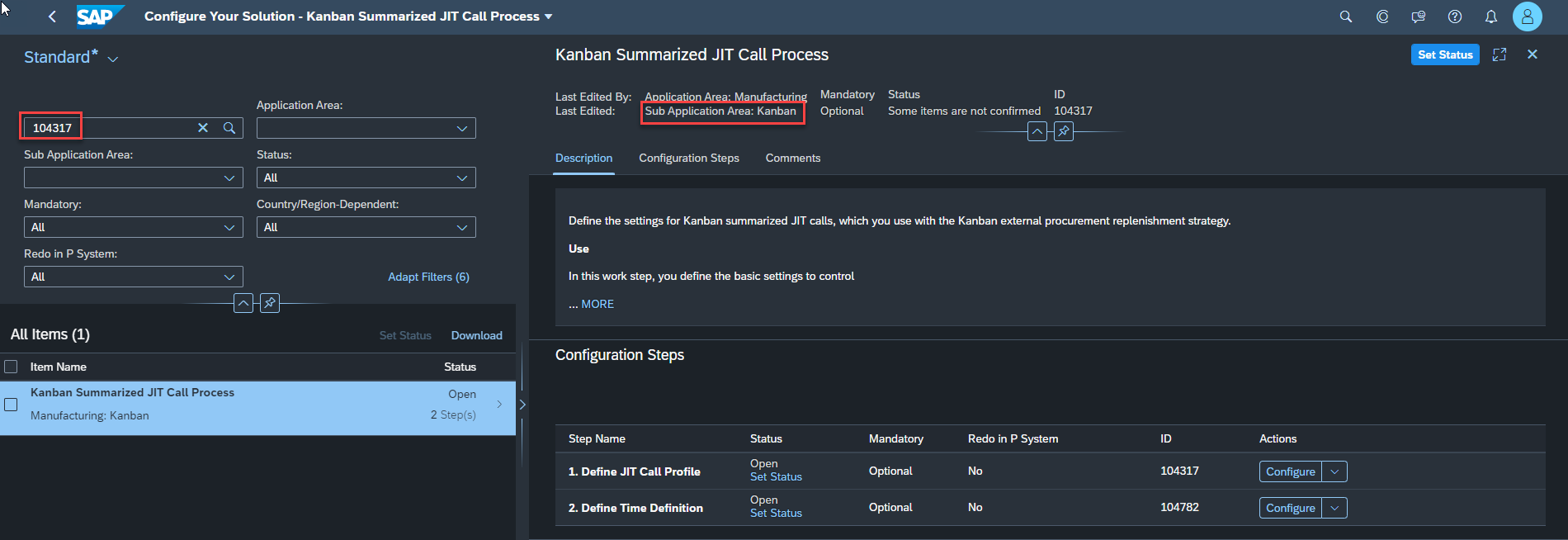The height and width of the screenshot is (540, 1568).
Task: Click the 'Sub Application Area: Kanban' text
Action: (x=720, y=111)
